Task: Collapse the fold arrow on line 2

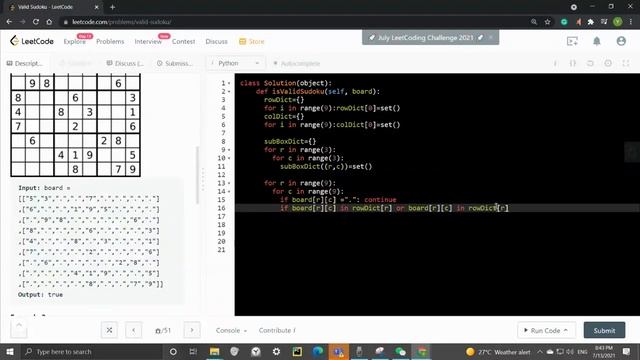Action: click(229, 91)
